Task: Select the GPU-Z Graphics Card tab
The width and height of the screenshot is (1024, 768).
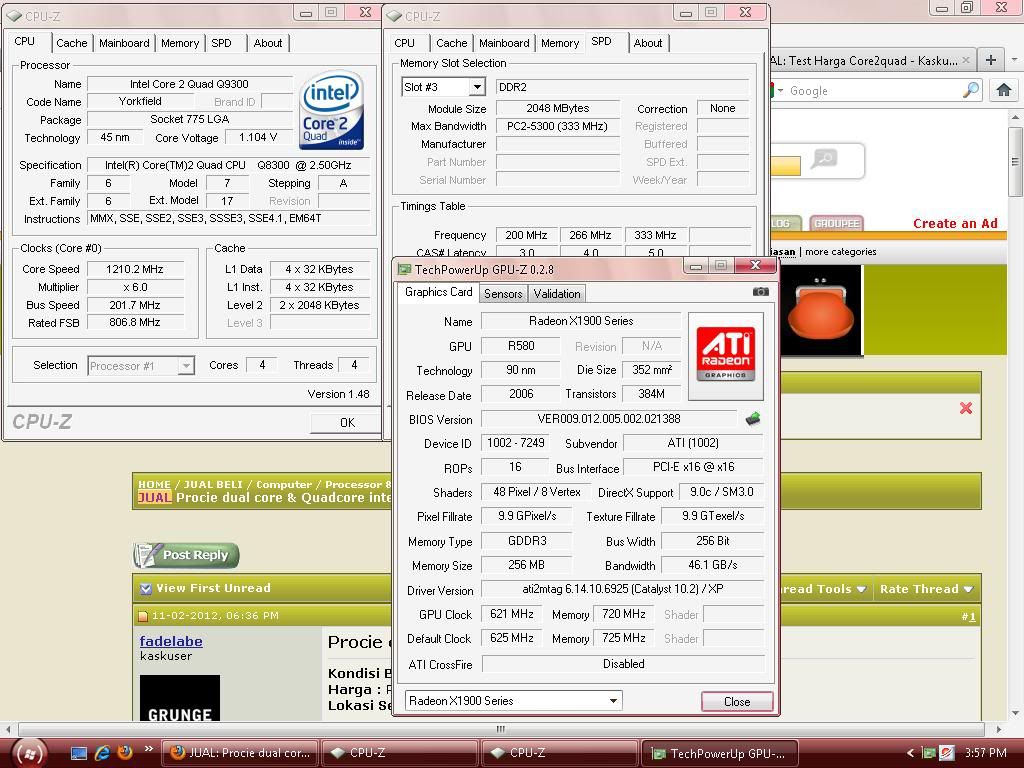Action: click(438, 292)
